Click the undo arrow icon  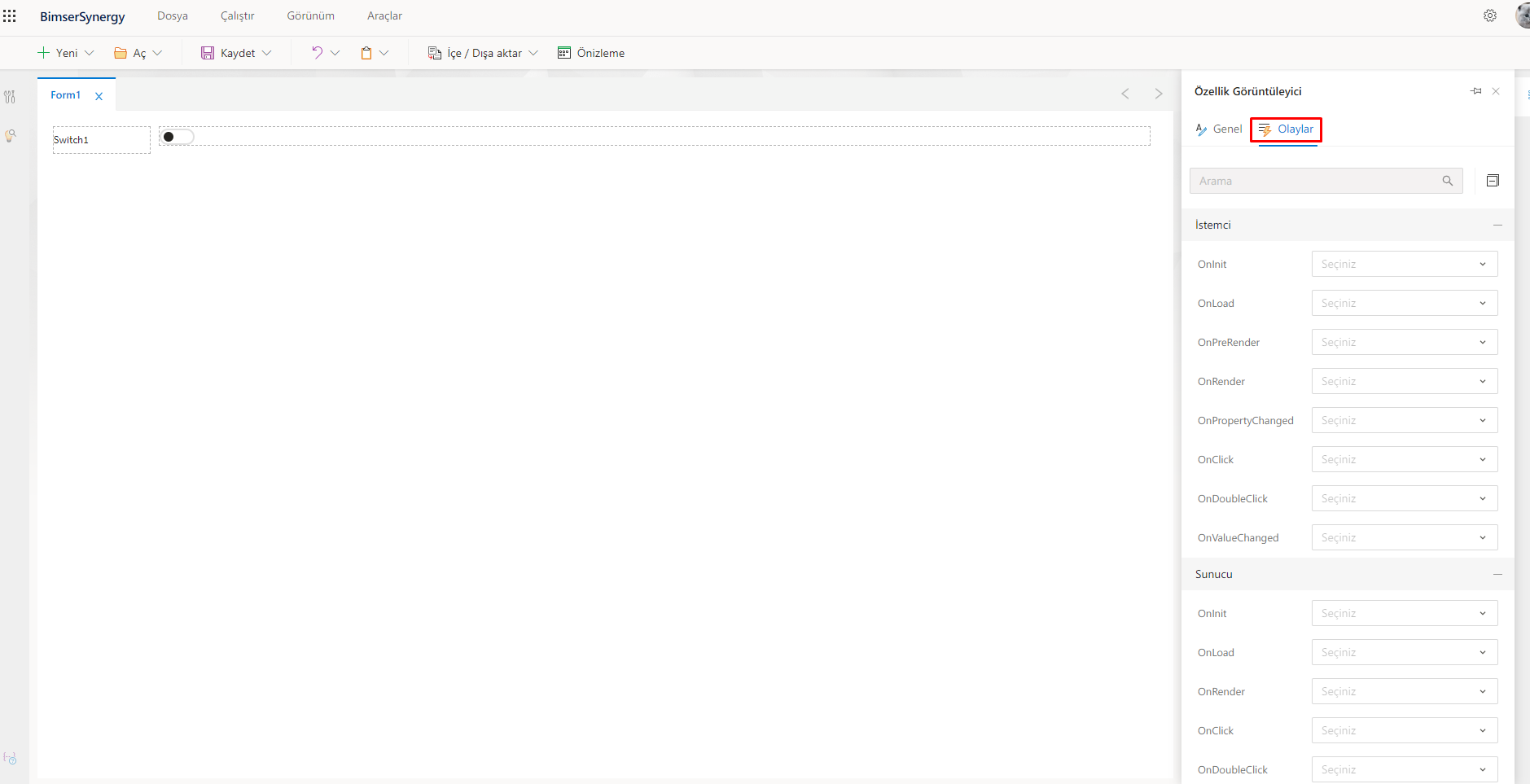pos(317,53)
